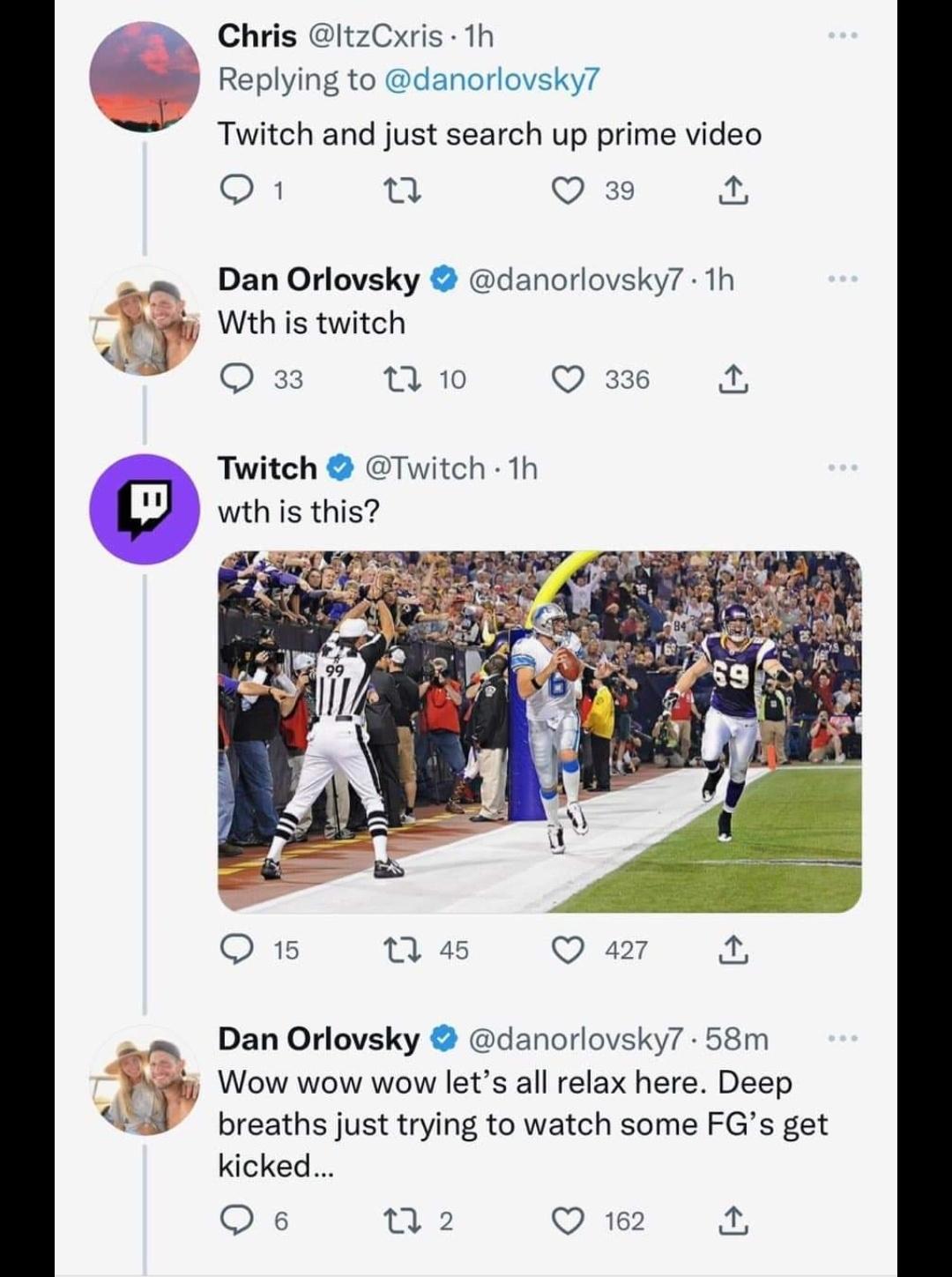Open more options on the 58m tweet
Viewport: 952px width, 1277px height.
pyautogui.click(x=843, y=1039)
